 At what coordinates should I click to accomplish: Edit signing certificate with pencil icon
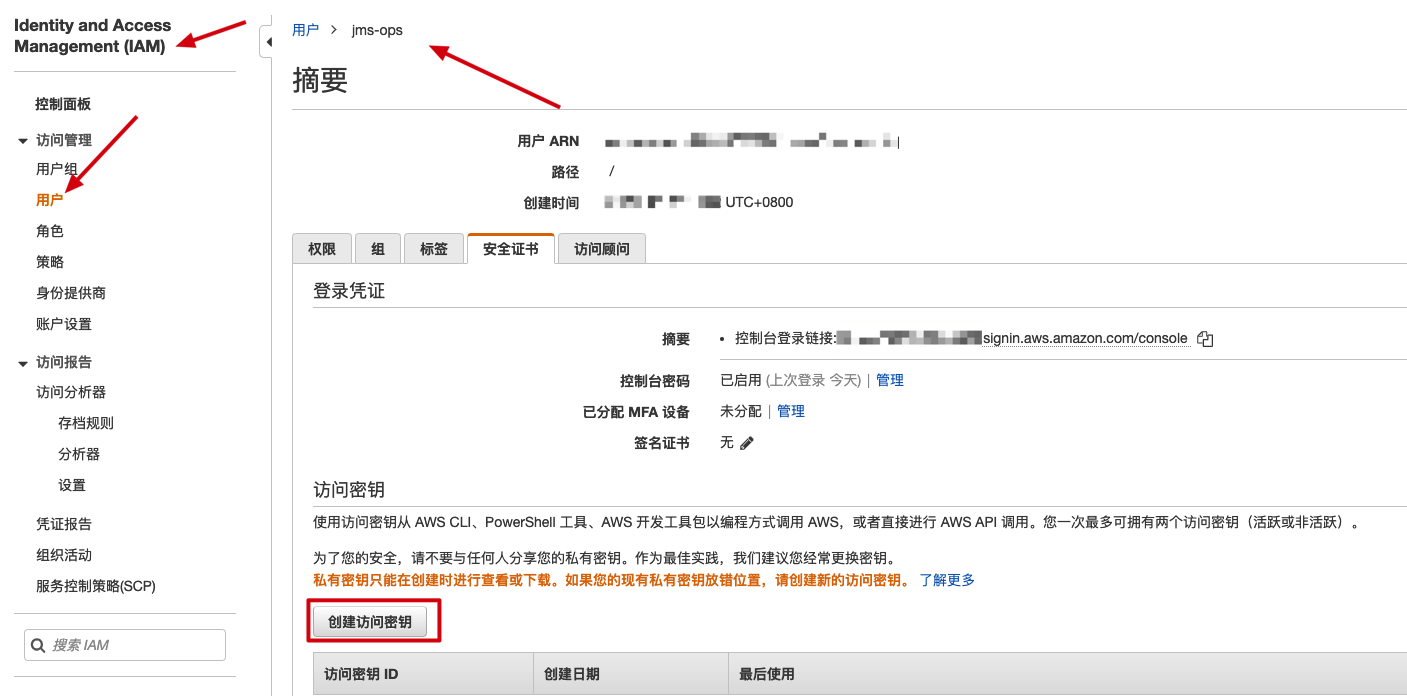pos(747,443)
